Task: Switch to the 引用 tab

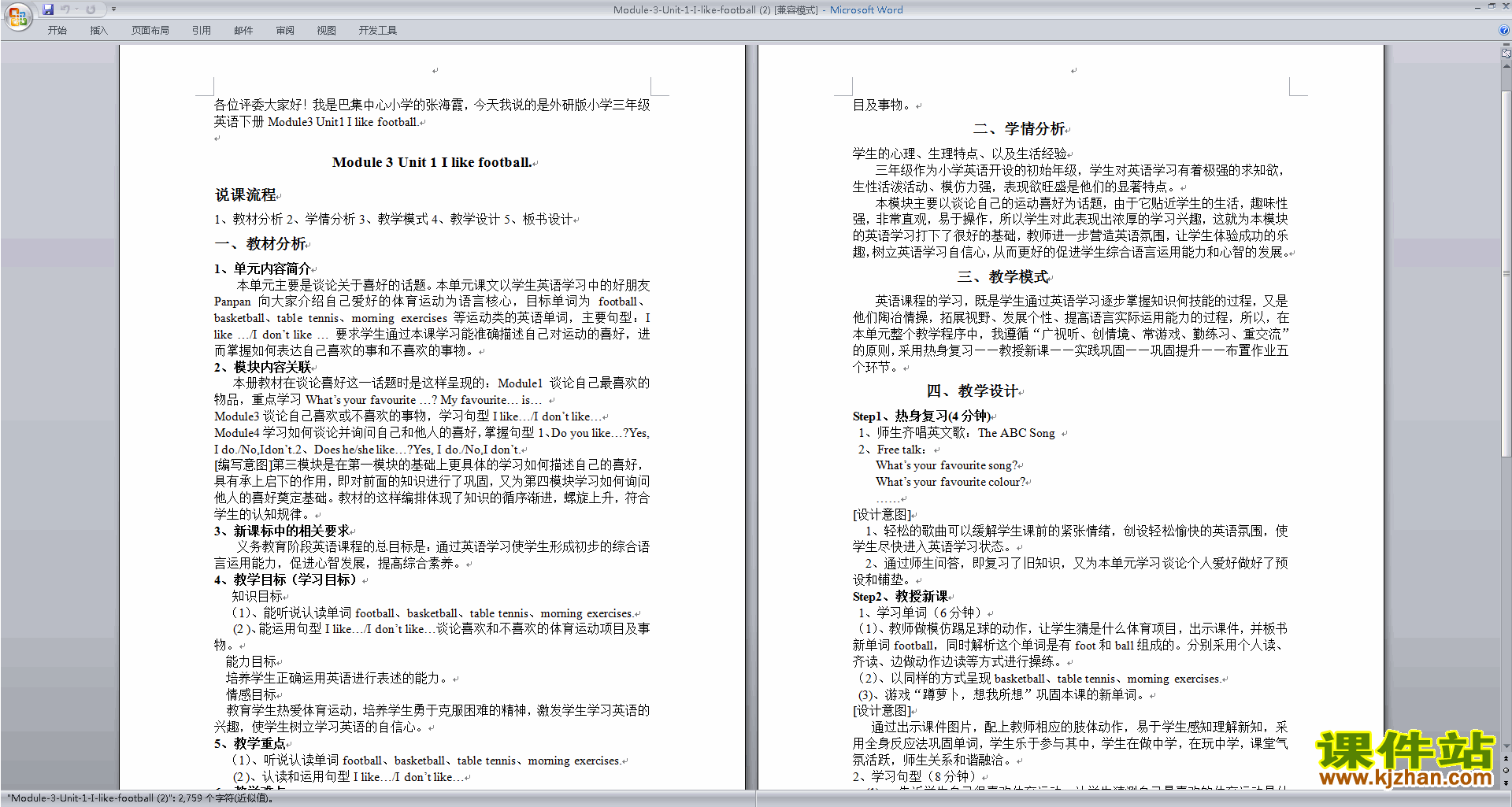Action: tap(202, 31)
